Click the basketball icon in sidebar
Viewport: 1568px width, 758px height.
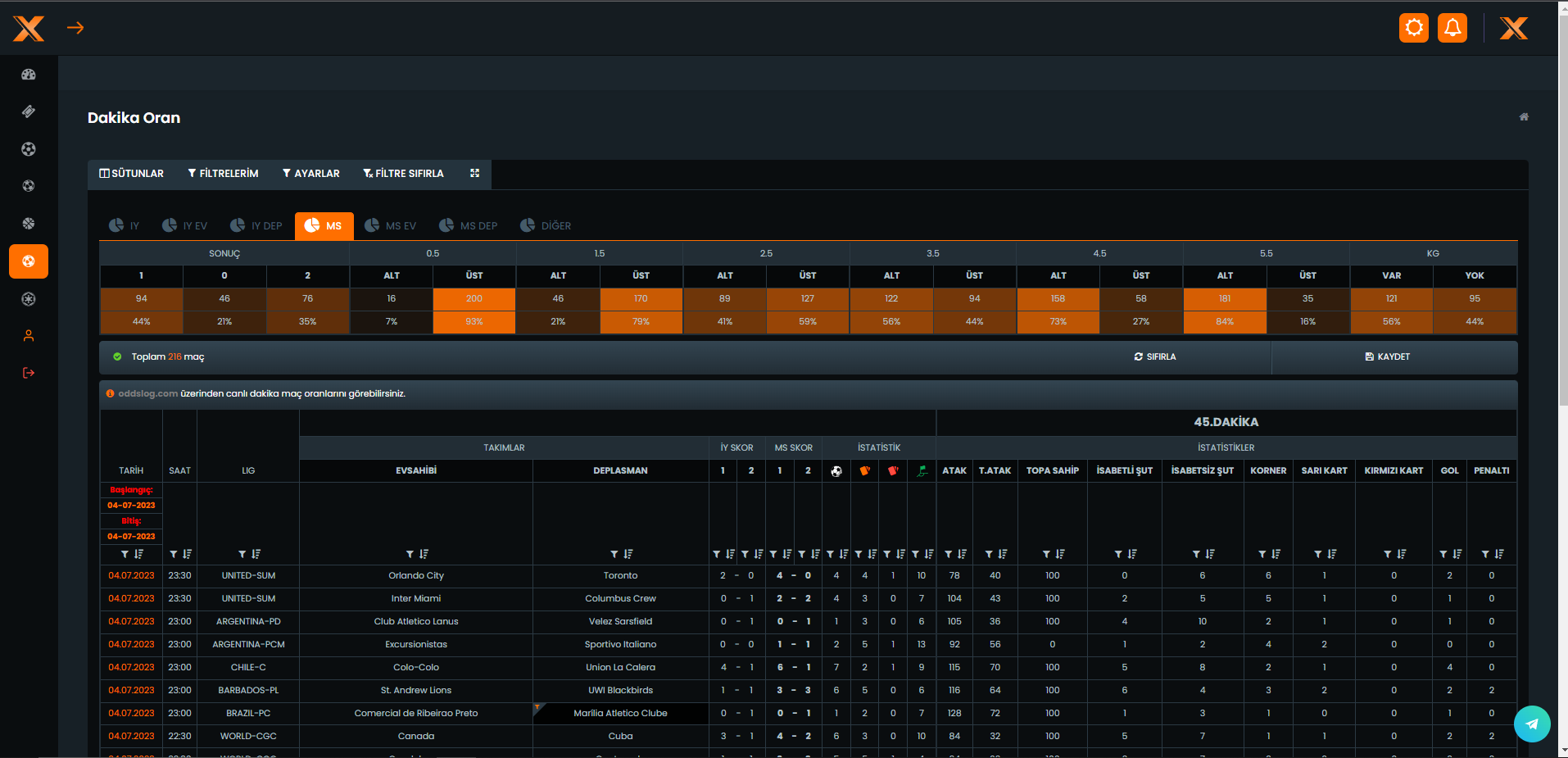(29, 224)
